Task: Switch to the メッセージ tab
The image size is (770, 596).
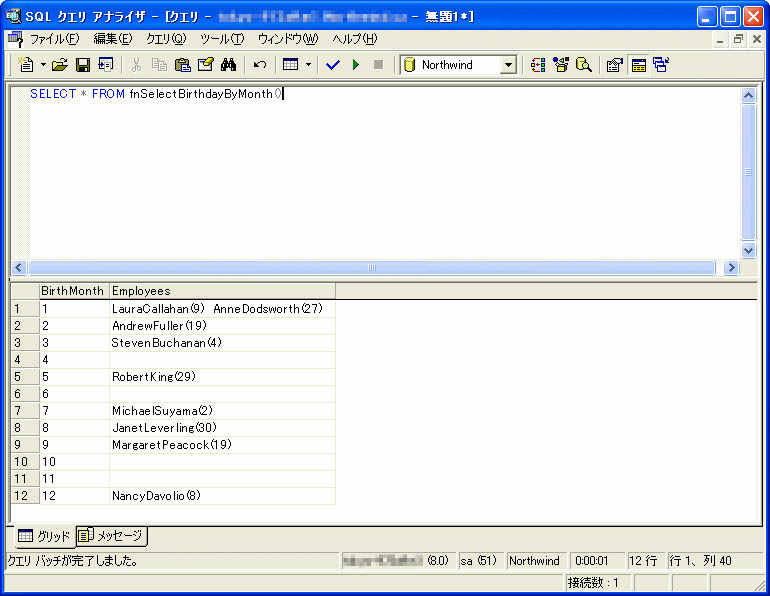Action: tap(111, 535)
